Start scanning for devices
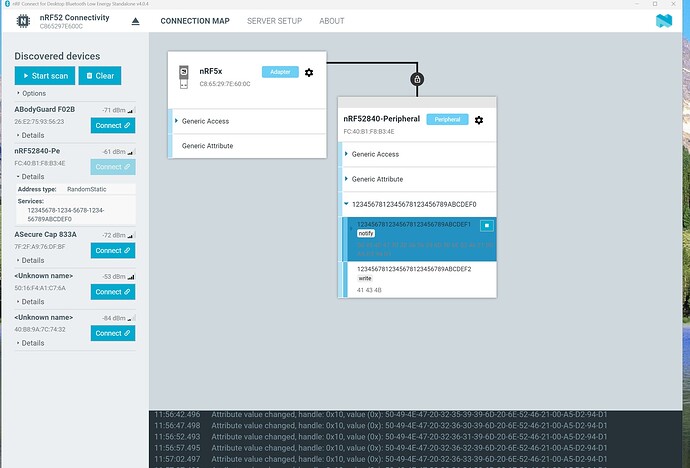 (45, 76)
